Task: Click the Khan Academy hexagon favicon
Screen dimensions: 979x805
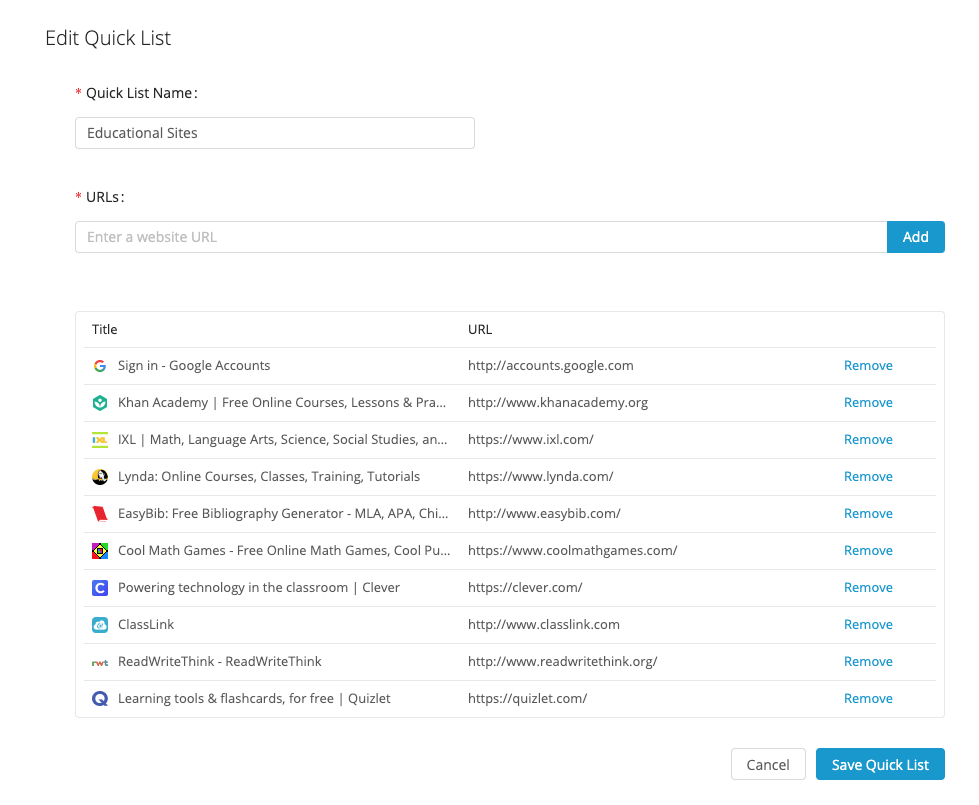Action: point(100,403)
